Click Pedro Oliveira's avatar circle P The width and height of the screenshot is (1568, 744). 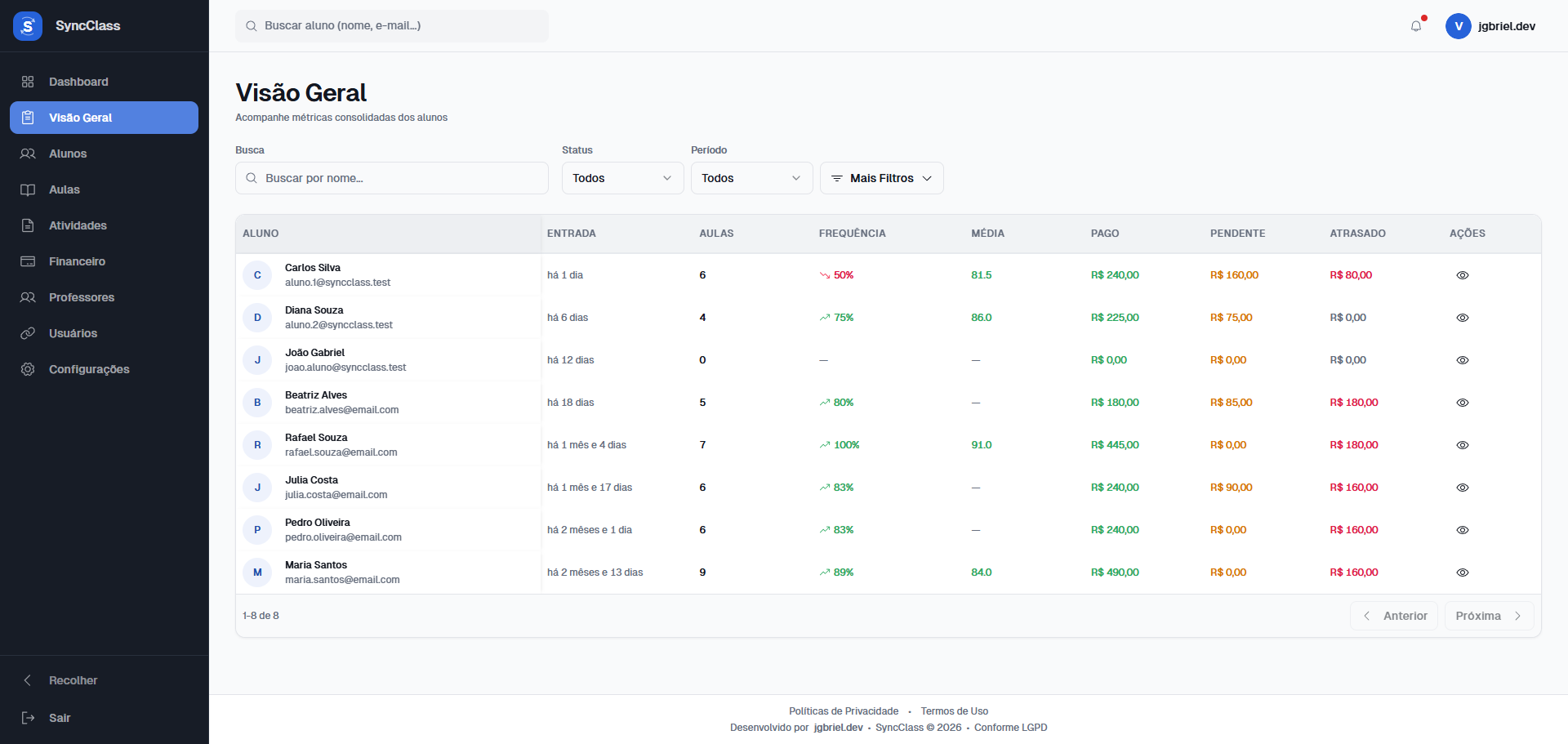[x=257, y=530]
